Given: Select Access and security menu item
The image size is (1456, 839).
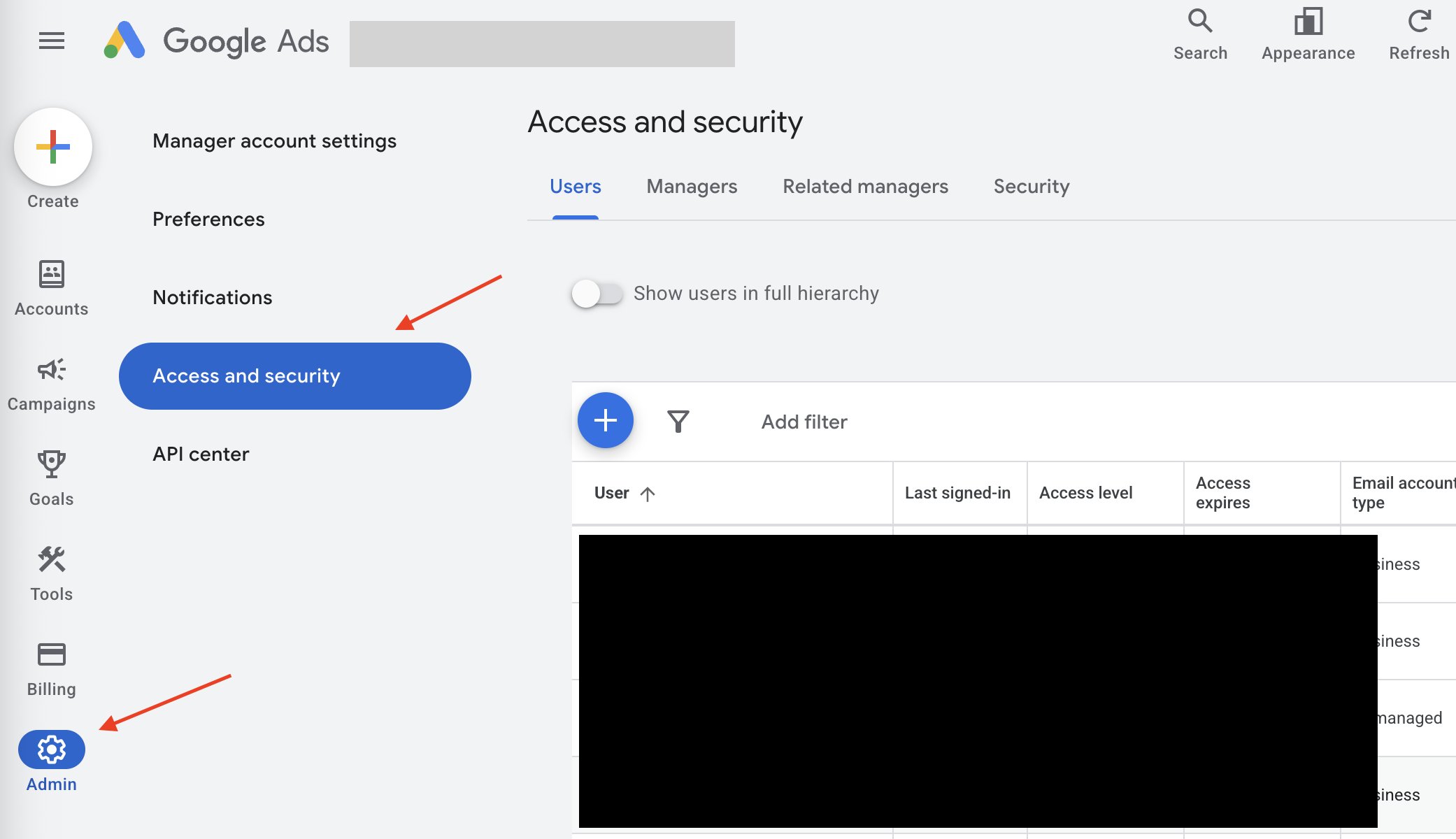Looking at the screenshot, I should click(295, 376).
